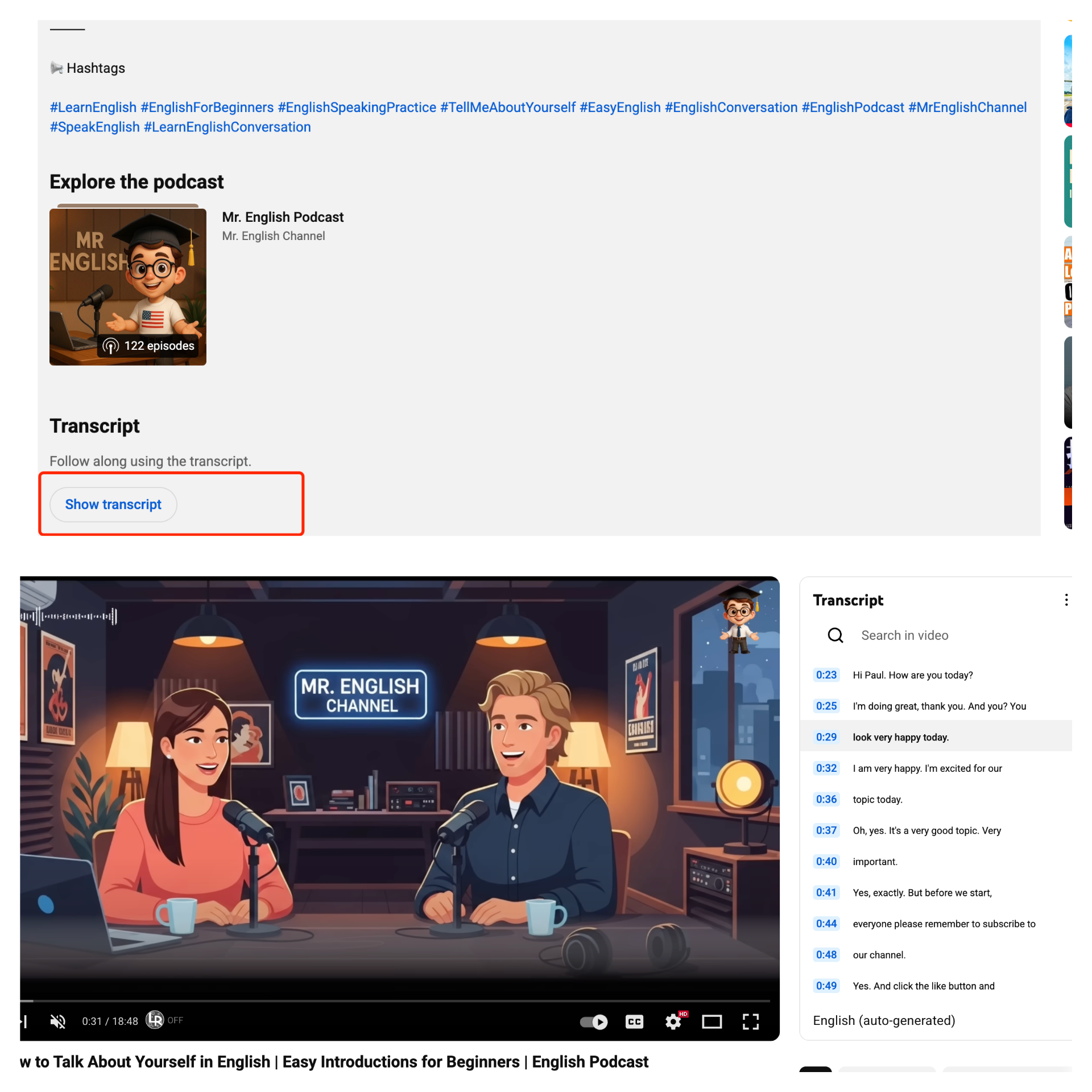Jump to 0:36 'topic today' line

936,800
